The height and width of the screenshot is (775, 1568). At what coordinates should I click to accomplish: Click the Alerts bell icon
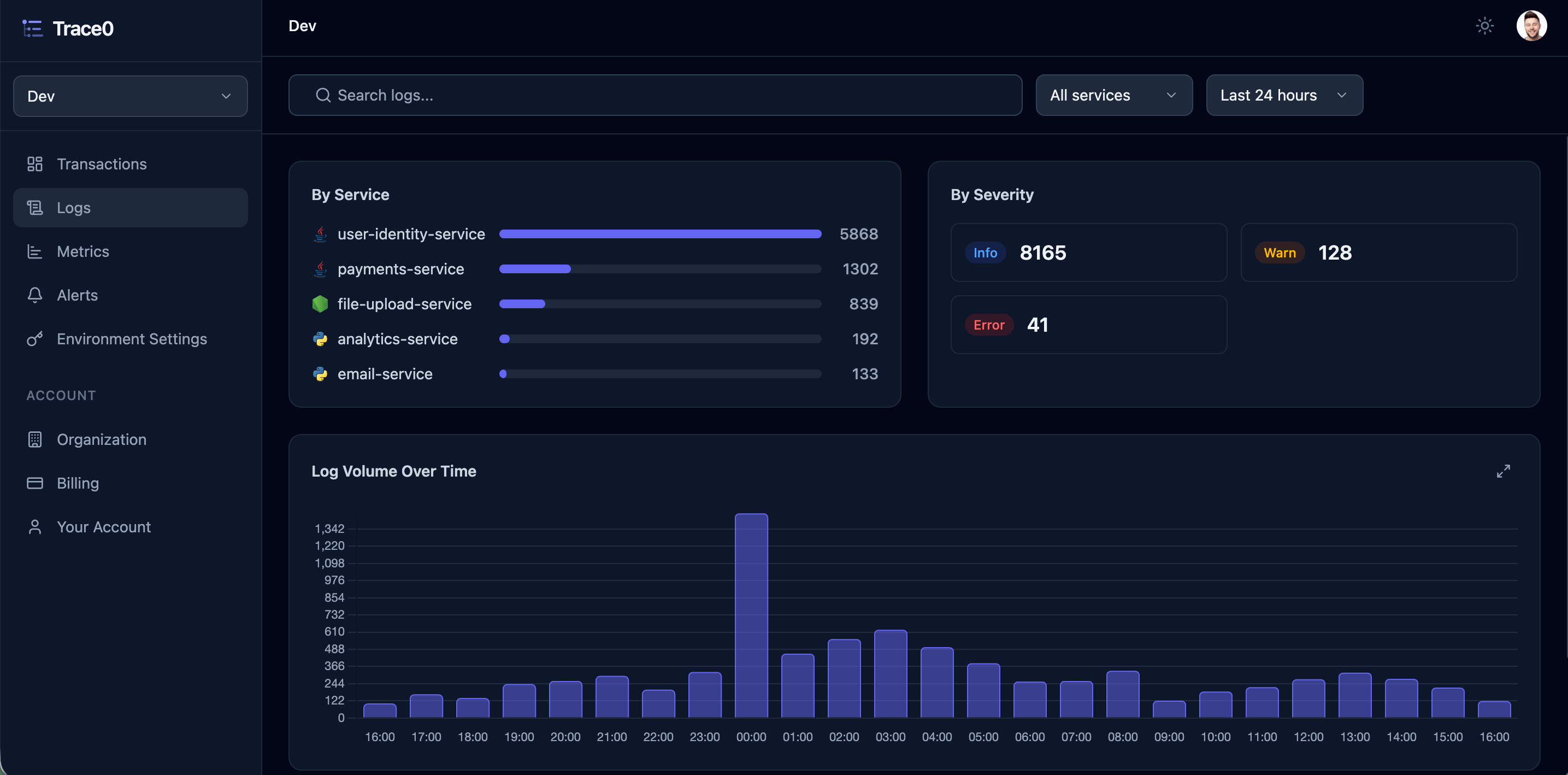[x=35, y=295]
